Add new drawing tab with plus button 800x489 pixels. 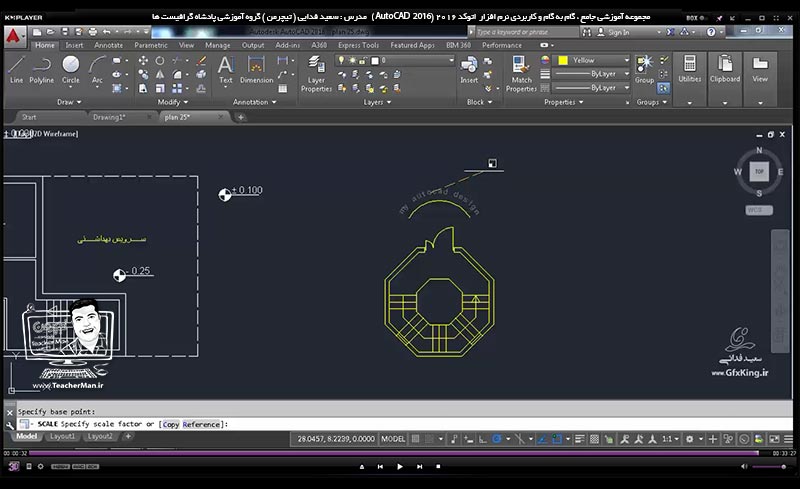tap(240, 117)
